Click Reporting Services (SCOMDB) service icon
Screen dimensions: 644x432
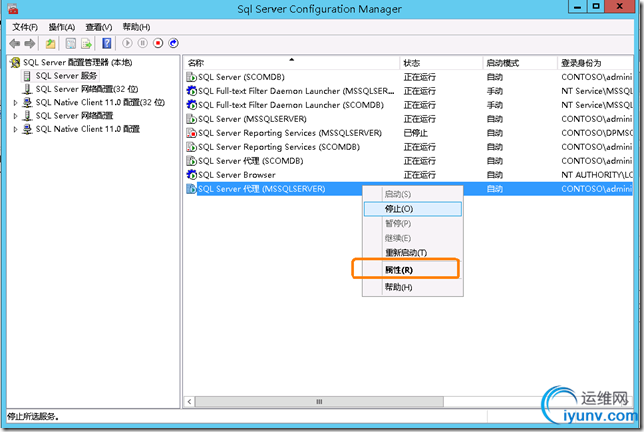pyautogui.click(x=191, y=147)
